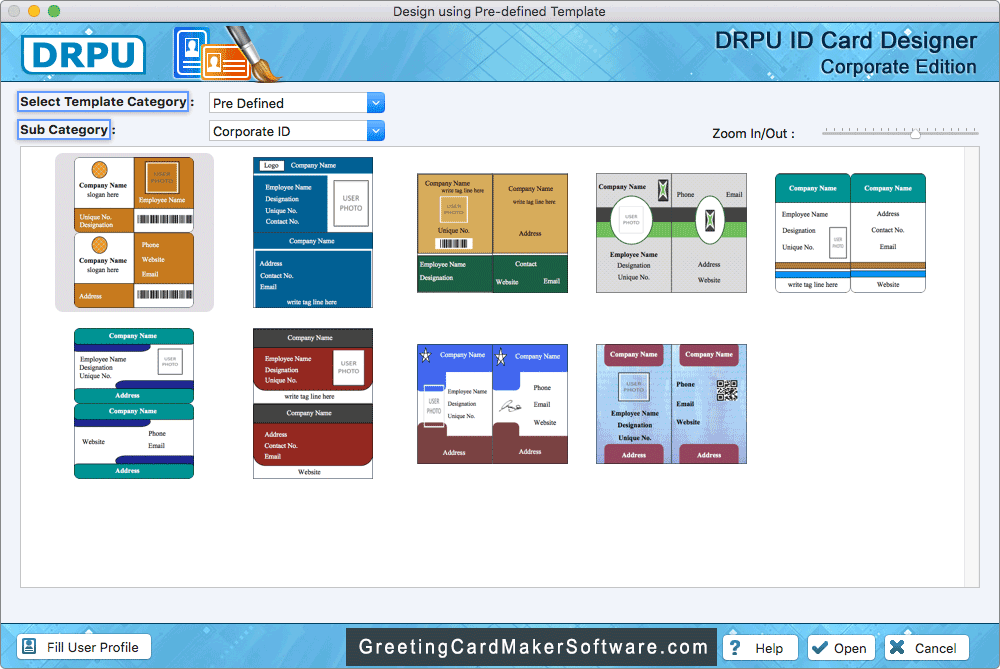Click the Fill User Profile button
Image resolution: width=1000 pixels, height=669 pixels.
[x=84, y=647]
